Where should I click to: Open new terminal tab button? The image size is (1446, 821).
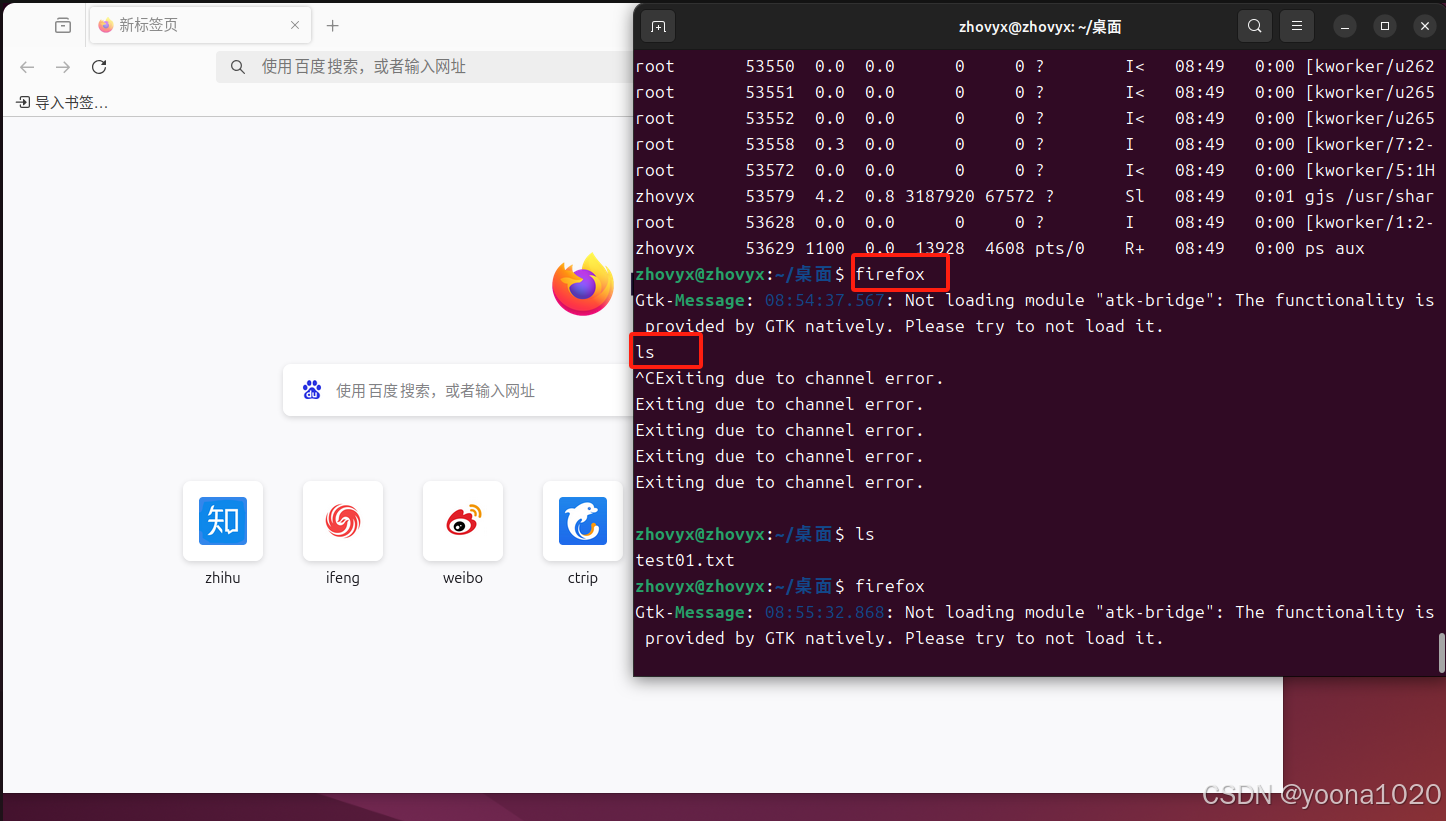[658, 26]
